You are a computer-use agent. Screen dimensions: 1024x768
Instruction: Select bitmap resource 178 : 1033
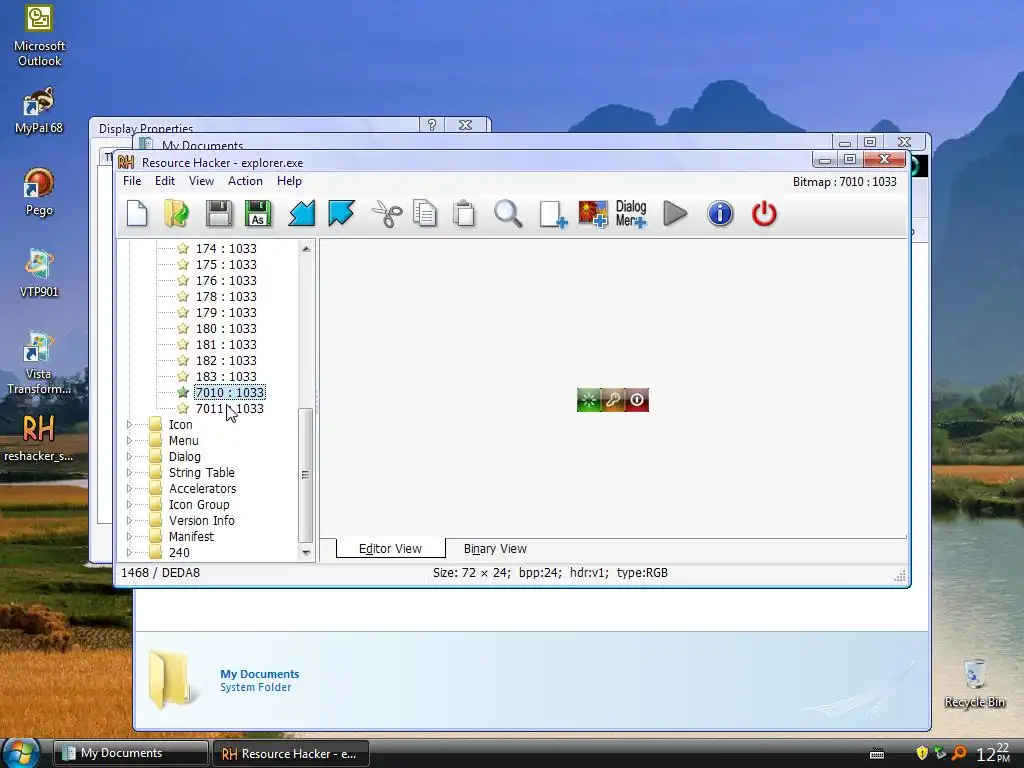click(226, 296)
